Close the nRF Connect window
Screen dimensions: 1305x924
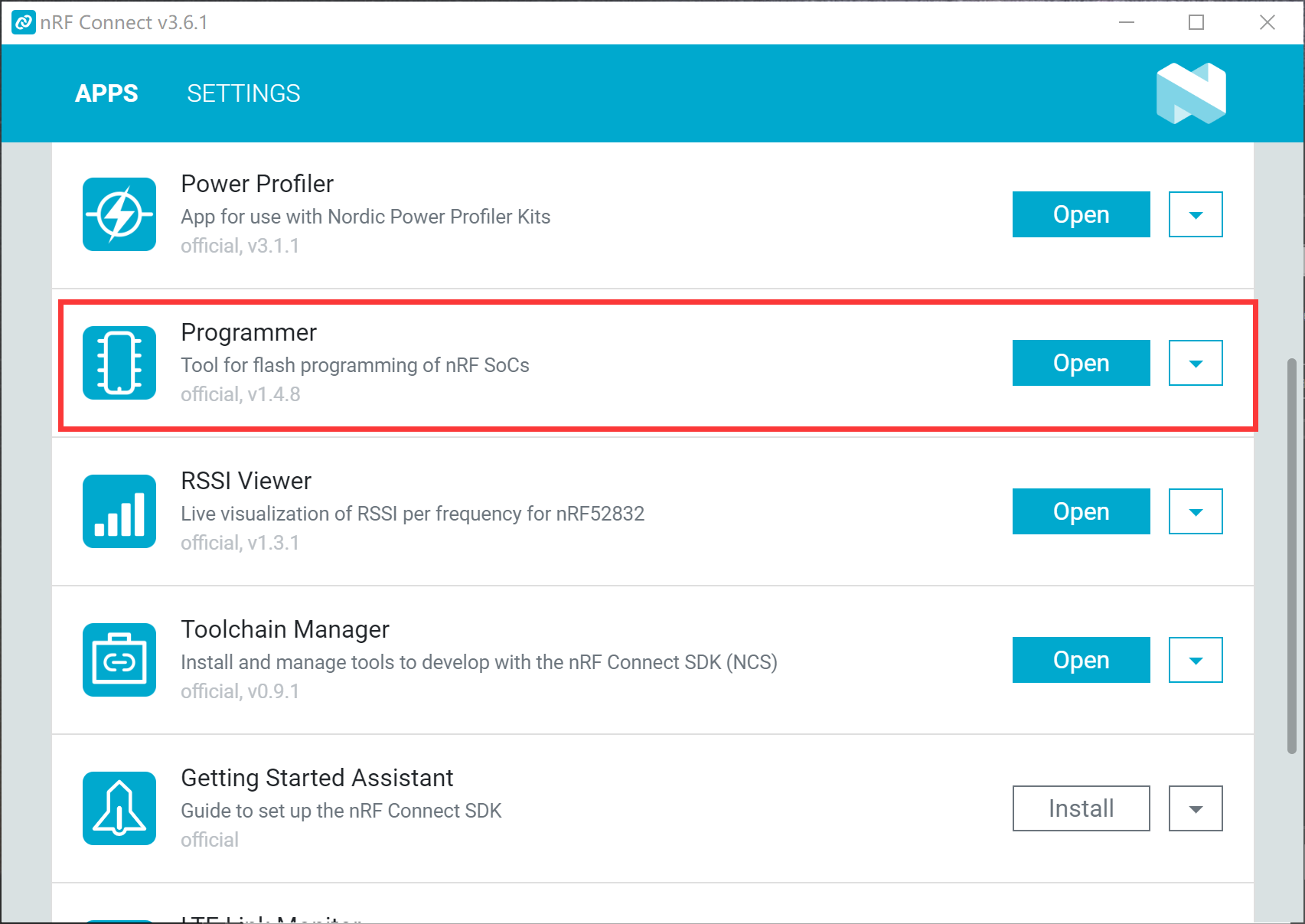[1267, 22]
